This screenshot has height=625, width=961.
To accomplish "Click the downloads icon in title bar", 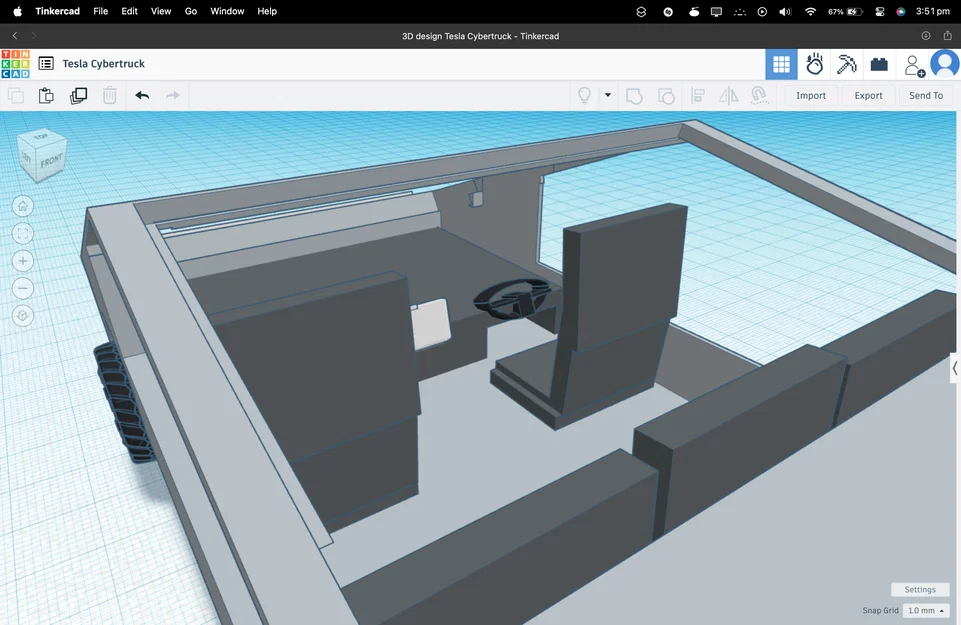I will 926,36.
